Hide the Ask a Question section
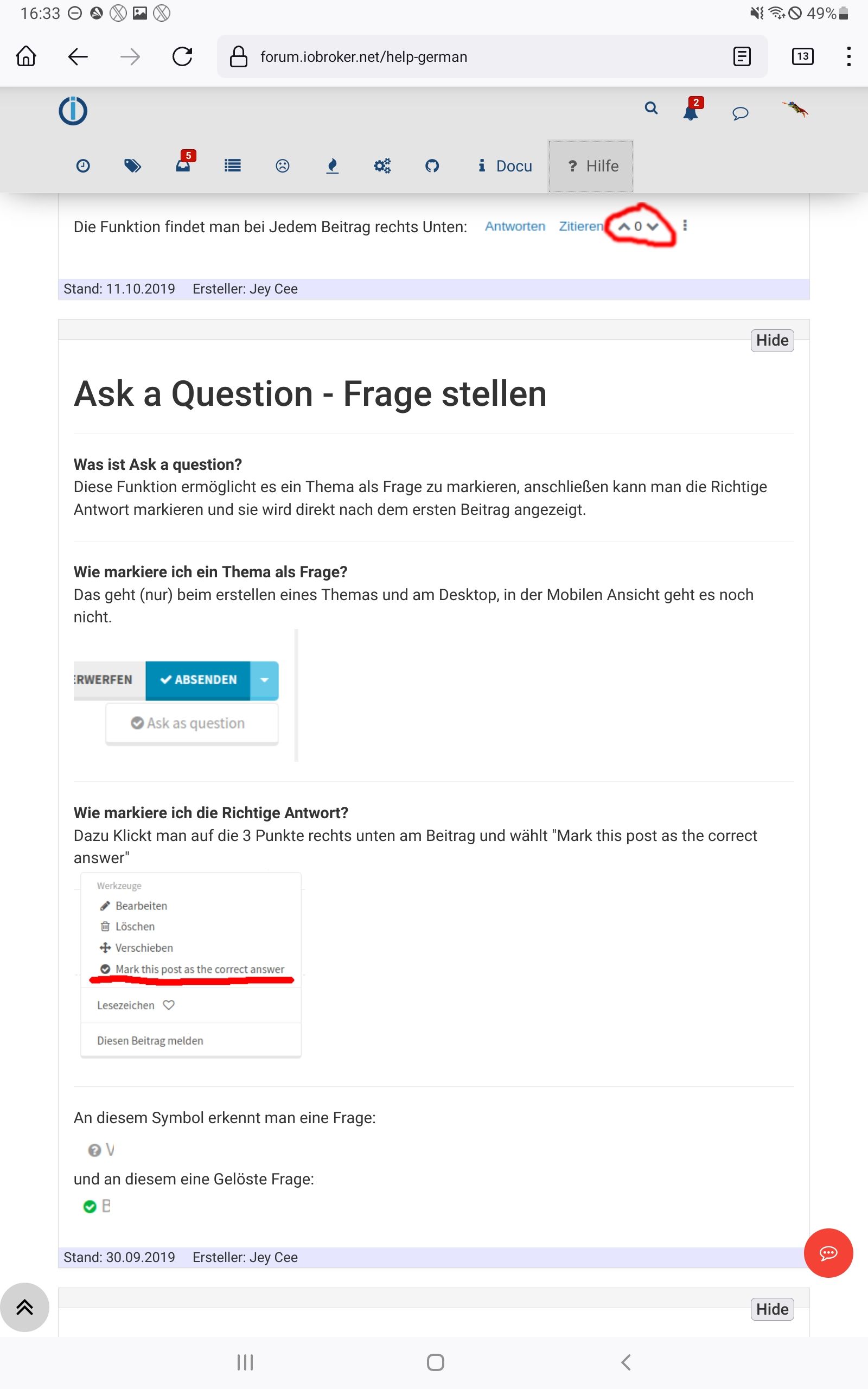This screenshot has height=1389, width=868. tap(771, 340)
